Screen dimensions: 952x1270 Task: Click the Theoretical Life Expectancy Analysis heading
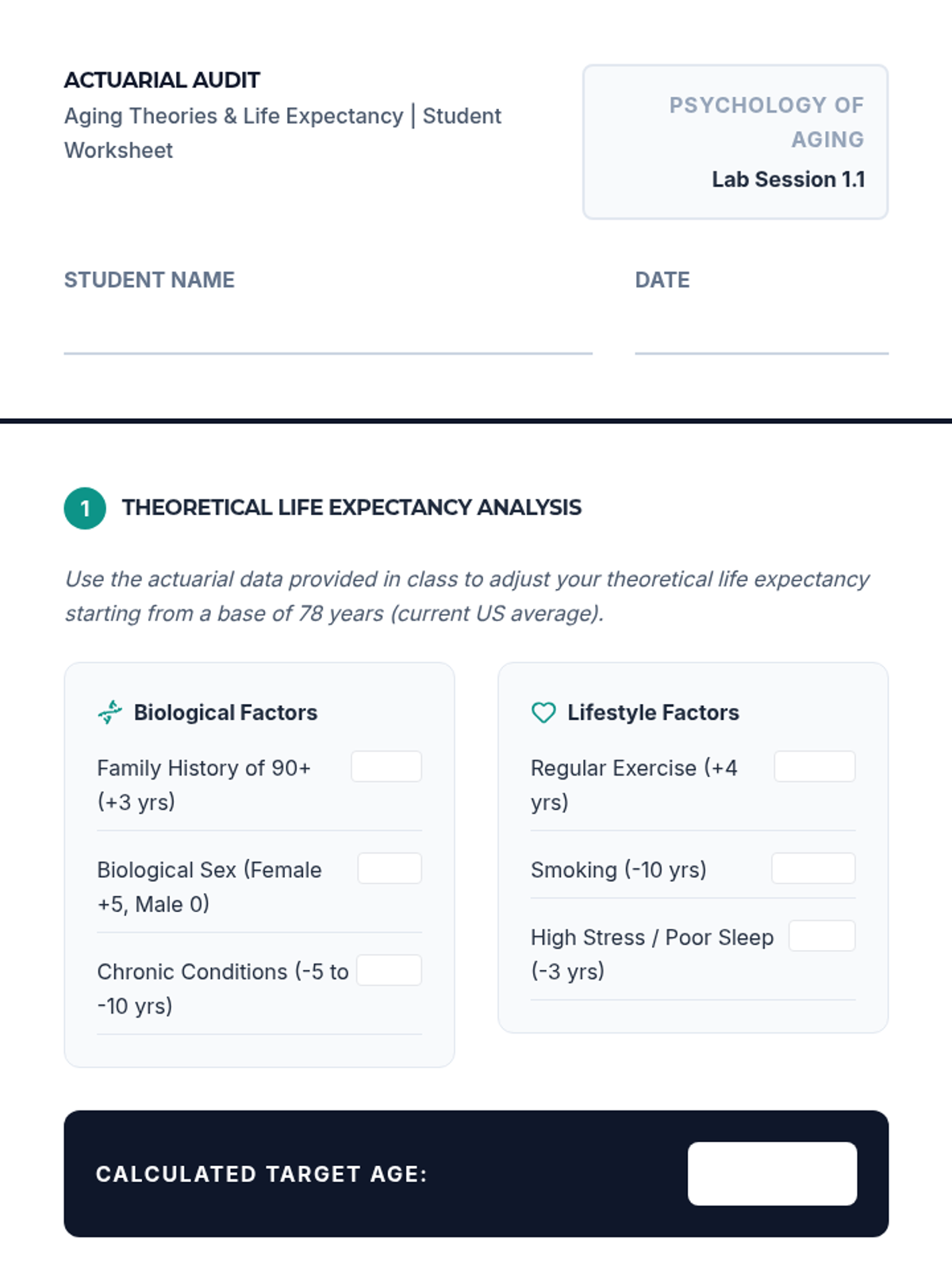point(351,507)
